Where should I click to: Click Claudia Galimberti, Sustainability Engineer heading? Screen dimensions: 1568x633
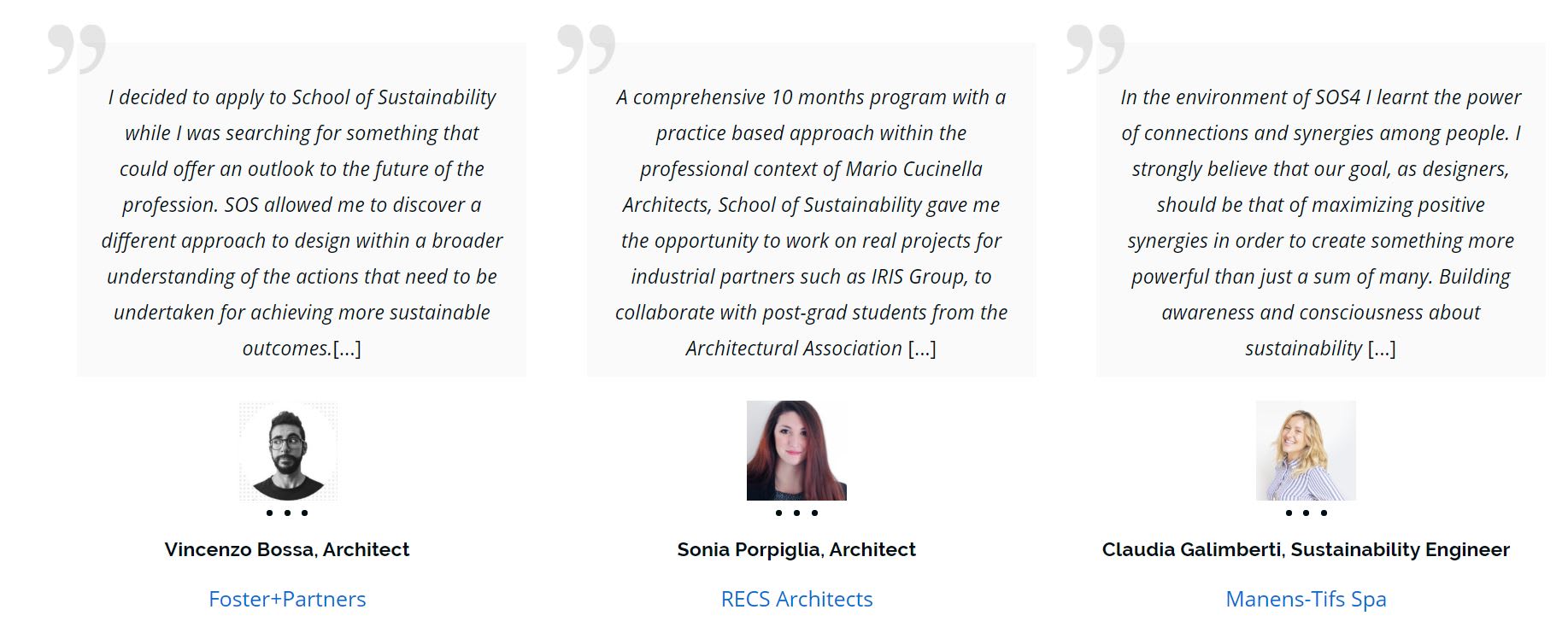1306,549
